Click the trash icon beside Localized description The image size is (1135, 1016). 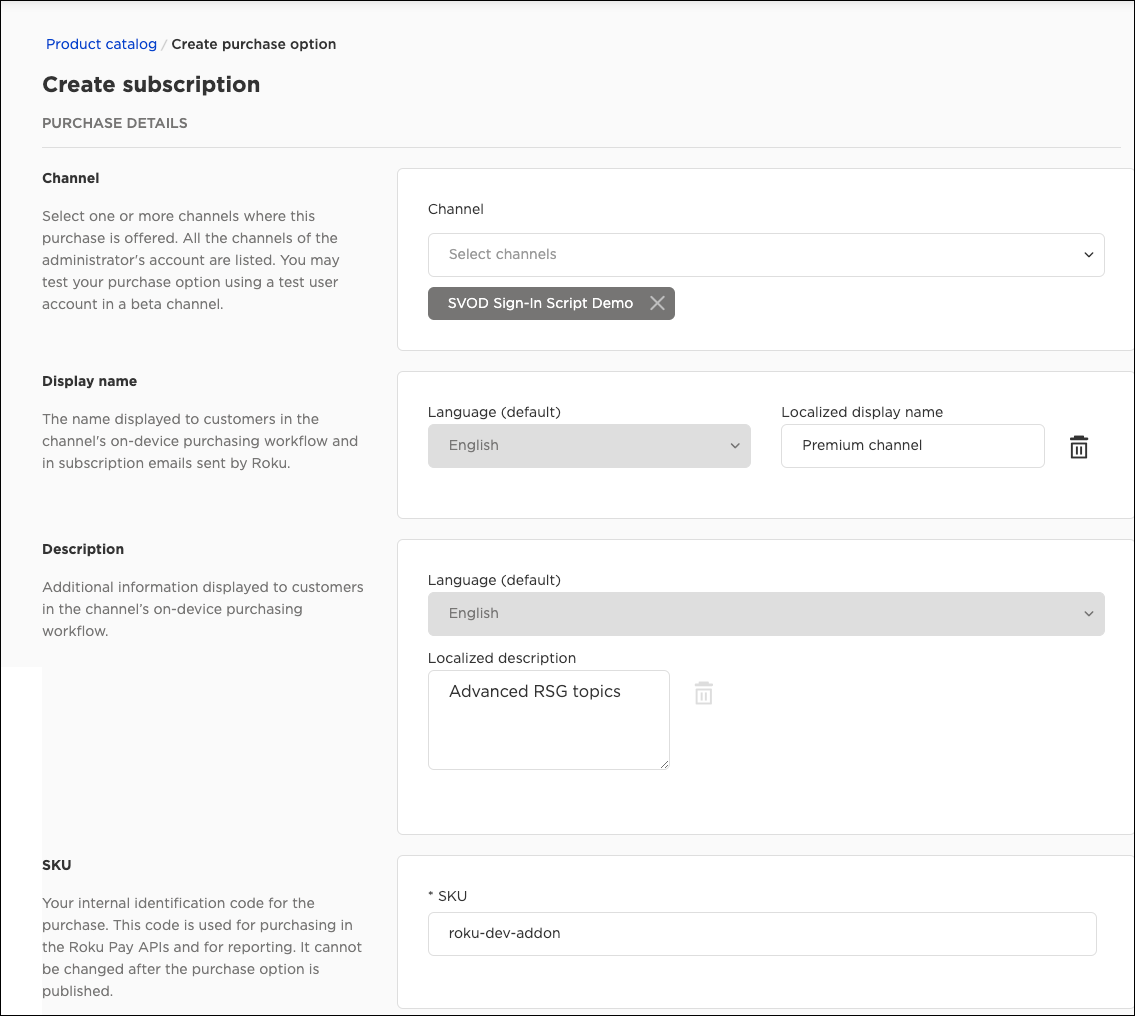(703, 693)
